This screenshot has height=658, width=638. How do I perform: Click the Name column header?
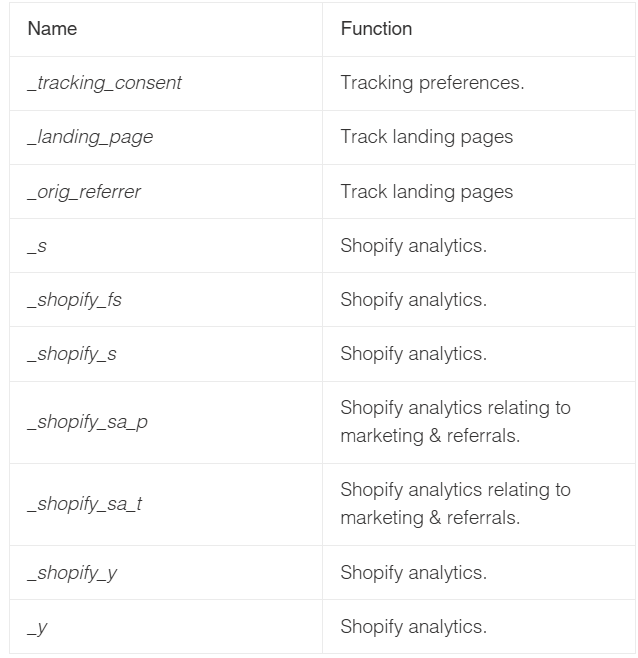pyautogui.click(x=52, y=29)
